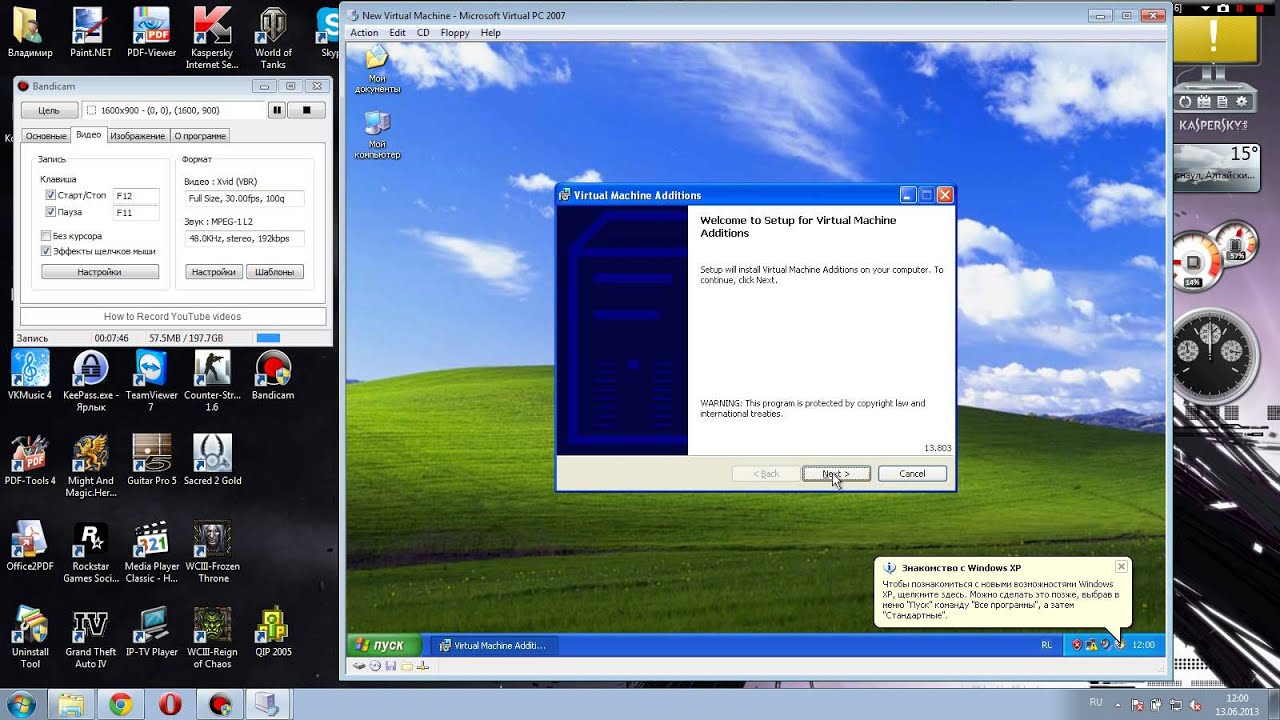This screenshot has width=1280, height=720.
Task: Click the Шаблоны button in Bandicam
Action: point(274,271)
